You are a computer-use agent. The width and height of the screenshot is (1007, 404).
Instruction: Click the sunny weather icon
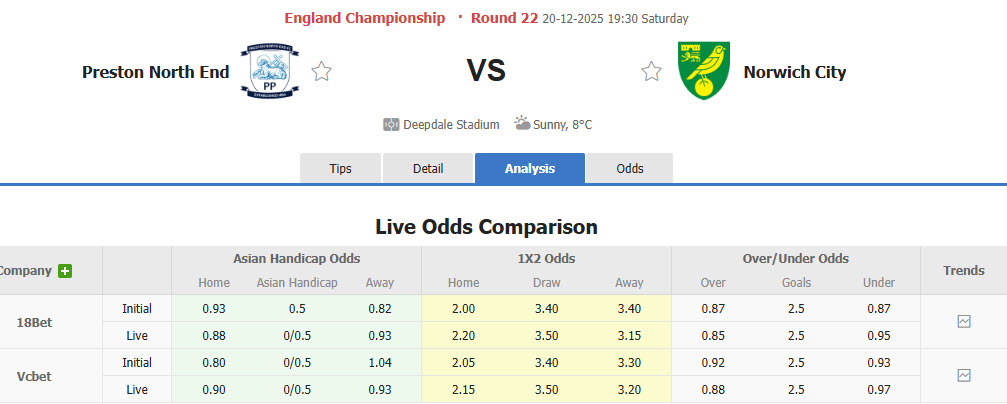click(x=523, y=124)
